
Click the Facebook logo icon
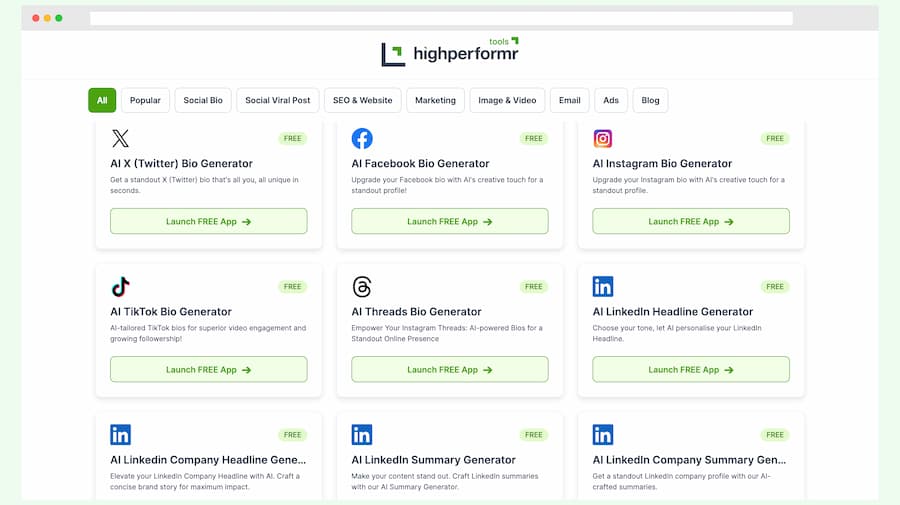click(362, 138)
